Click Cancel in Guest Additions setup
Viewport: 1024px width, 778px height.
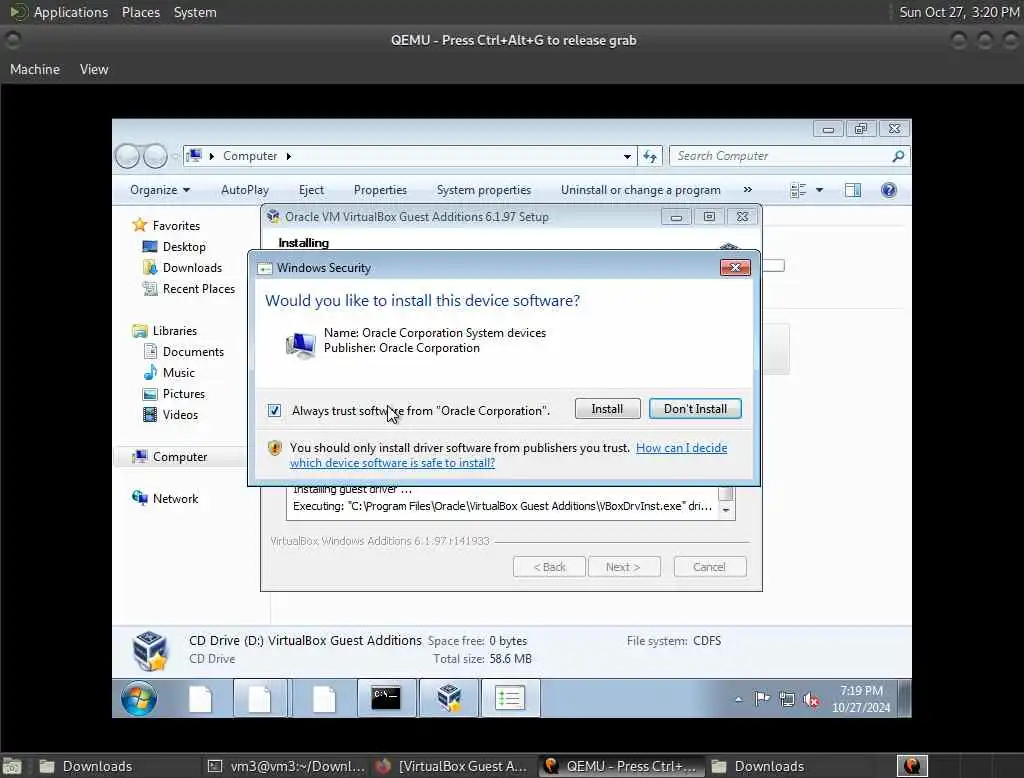click(x=709, y=567)
